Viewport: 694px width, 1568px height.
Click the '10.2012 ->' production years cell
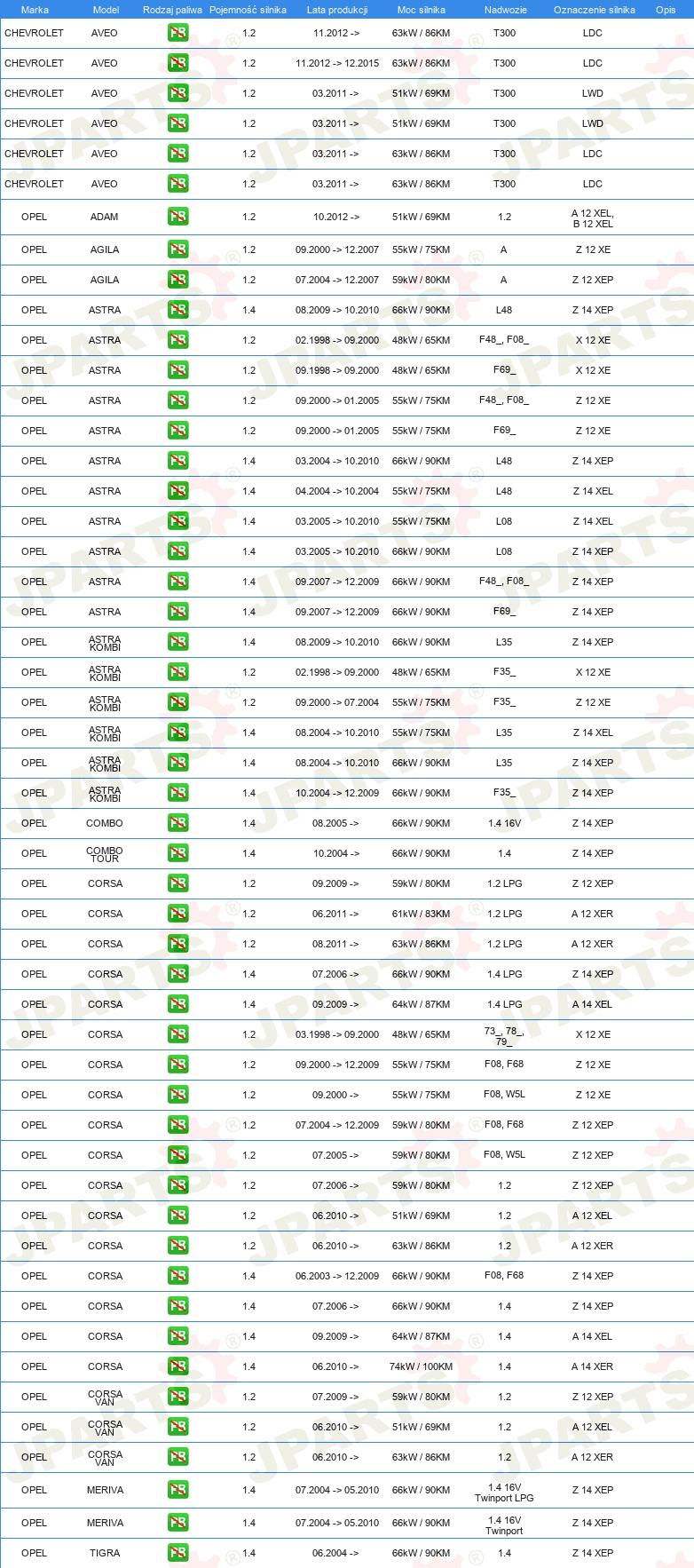pos(336,217)
